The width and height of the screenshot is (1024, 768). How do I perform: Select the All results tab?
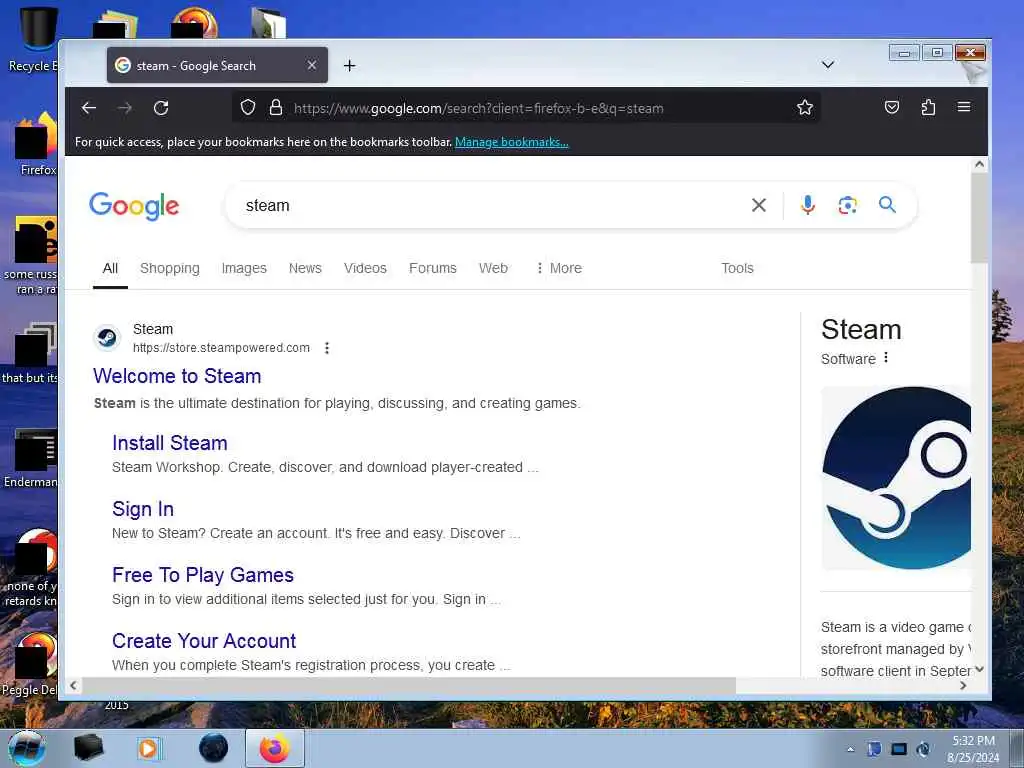[x=110, y=268]
